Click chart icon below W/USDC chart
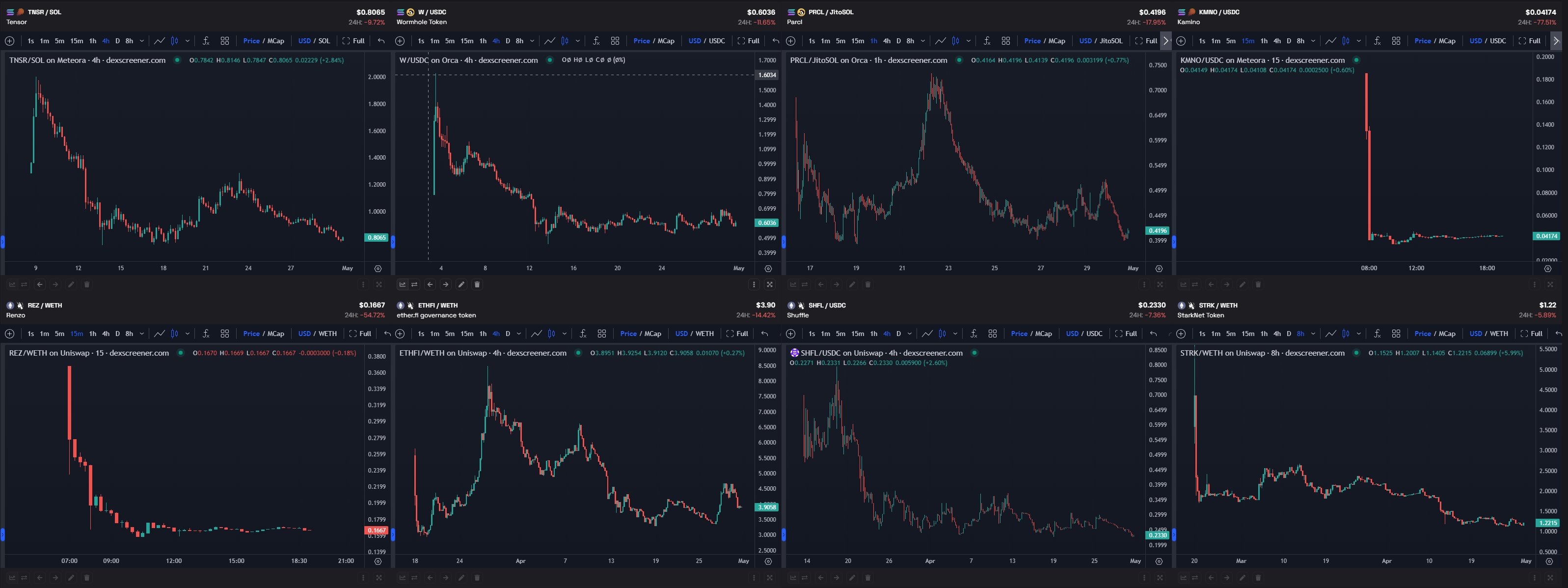 click(x=403, y=284)
